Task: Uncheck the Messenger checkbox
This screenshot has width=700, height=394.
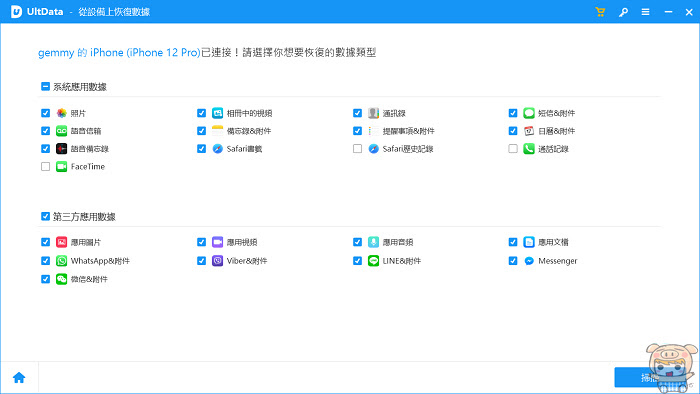Action: [x=513, y=261]
